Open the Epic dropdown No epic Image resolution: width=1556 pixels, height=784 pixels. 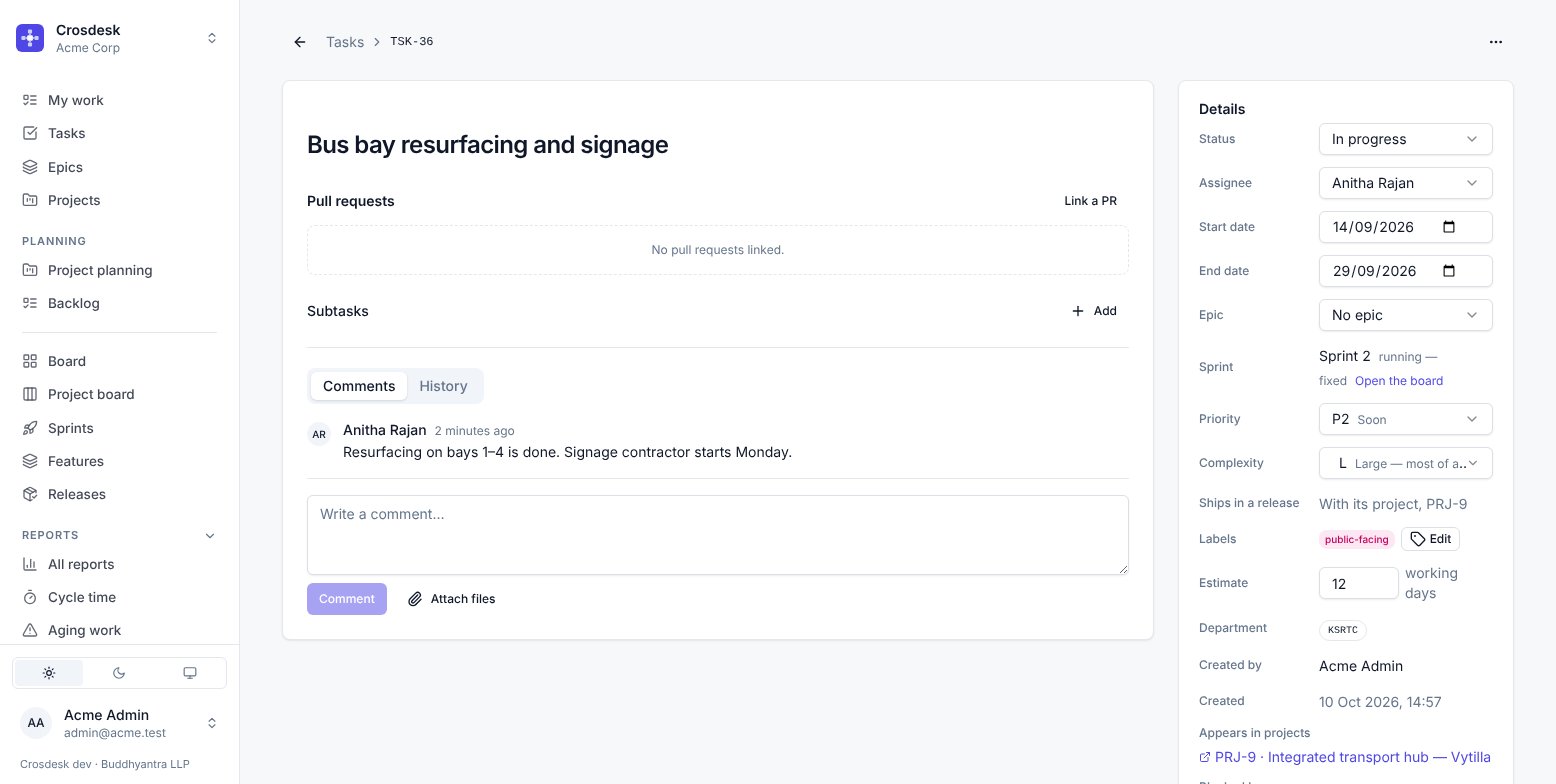pyautogui.click(x=1405, y=315)
